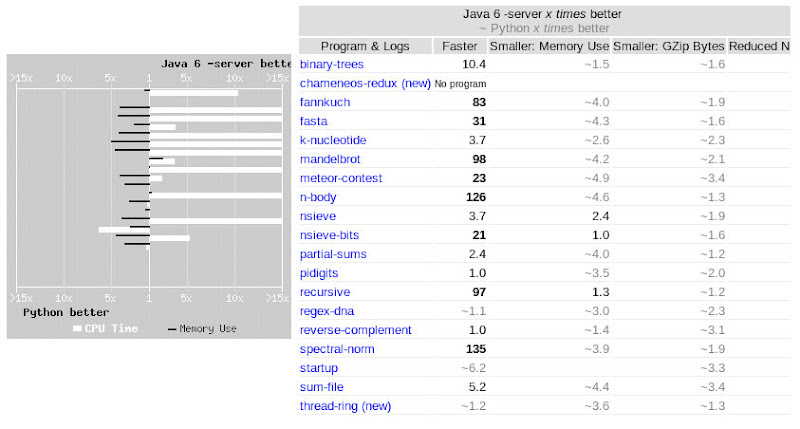Viewport: 800px width, 429px height.
Task: Click the Memory Use 1.3 value for recursive
Action: click(x=601, y=292)
